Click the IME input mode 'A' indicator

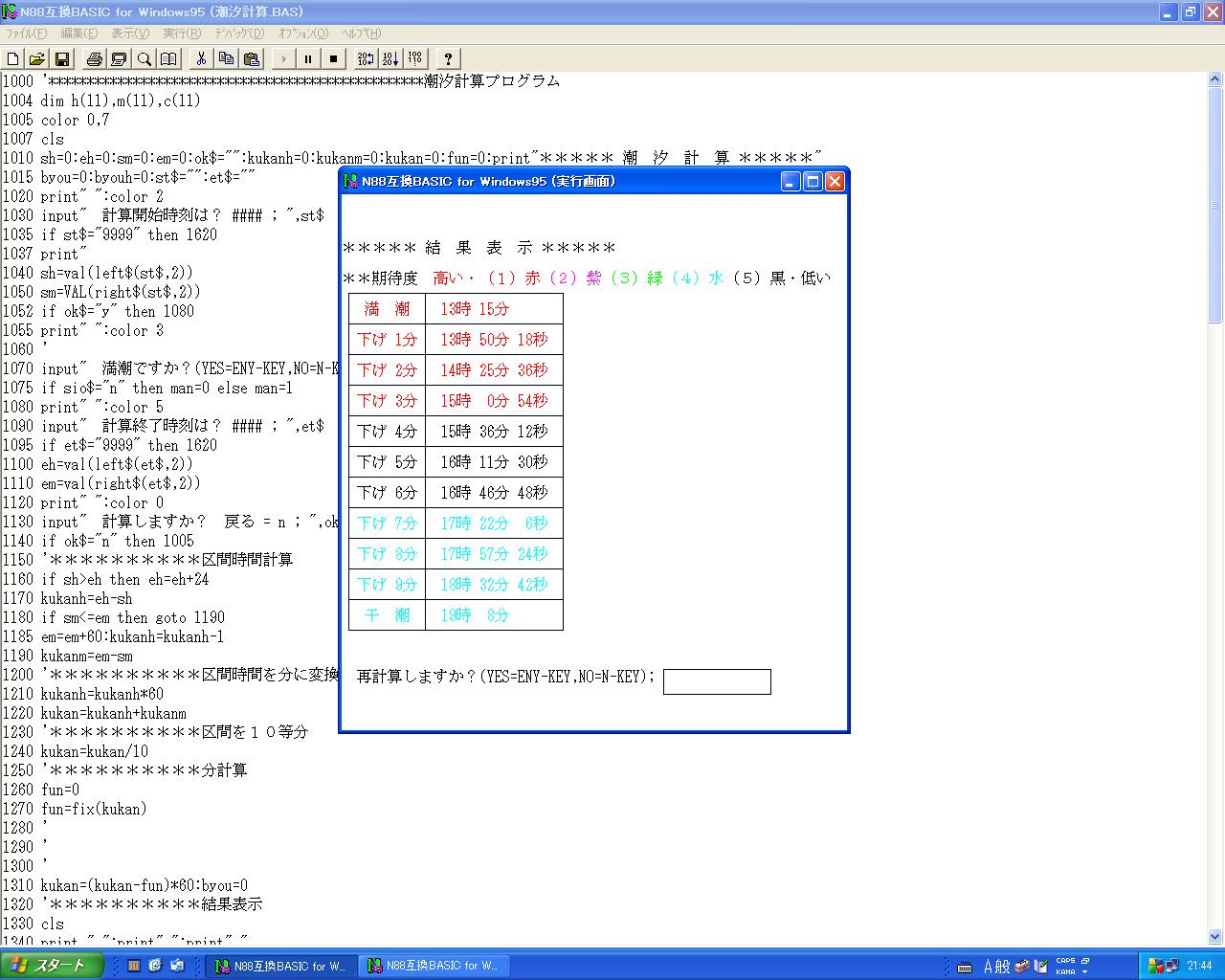[989, 967]
